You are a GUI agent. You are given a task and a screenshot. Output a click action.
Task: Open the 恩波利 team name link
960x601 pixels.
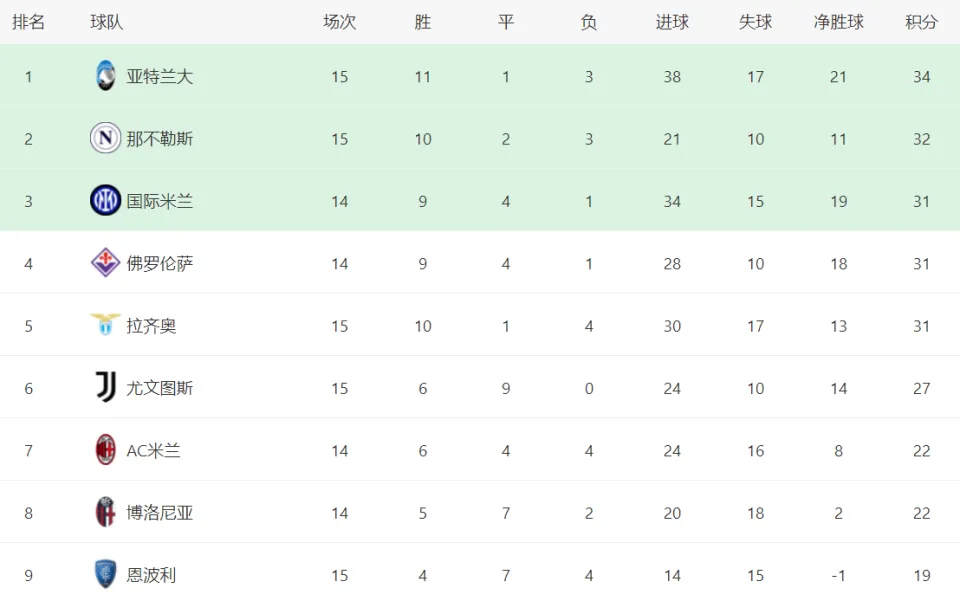pos(151,575)
